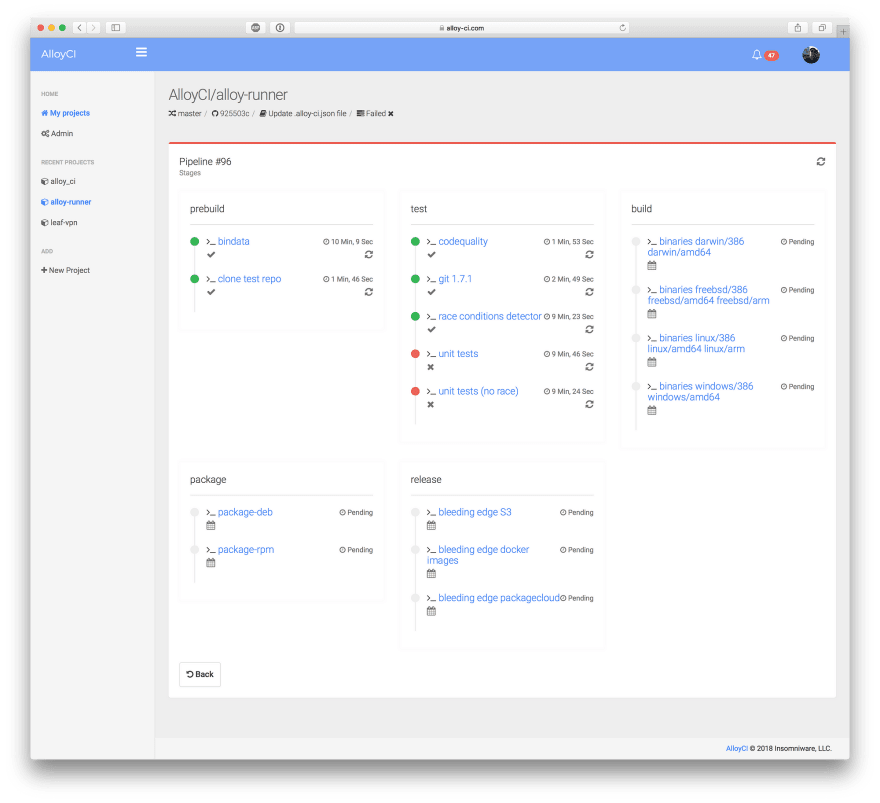
Task: Click calendar icon under bleeding edge S3
Action: pyautogui.click(x=431, y=526)
